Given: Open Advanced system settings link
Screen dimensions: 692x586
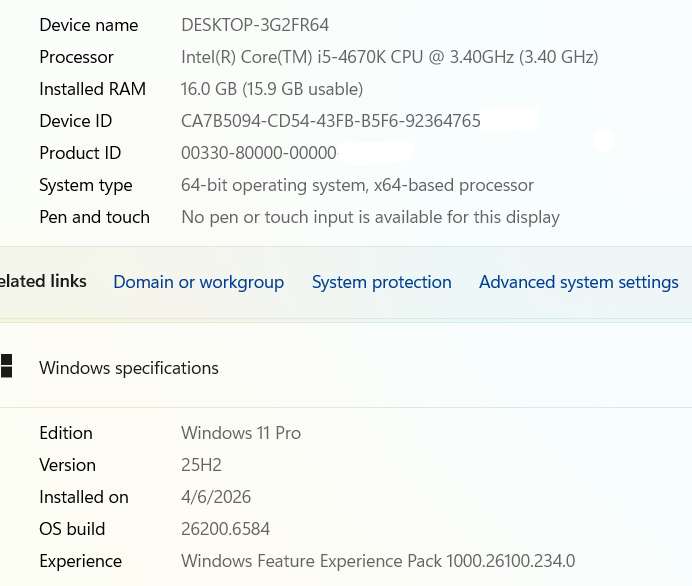Looking at the screenshot, I should pyautogui.click(x=579, y=282).
